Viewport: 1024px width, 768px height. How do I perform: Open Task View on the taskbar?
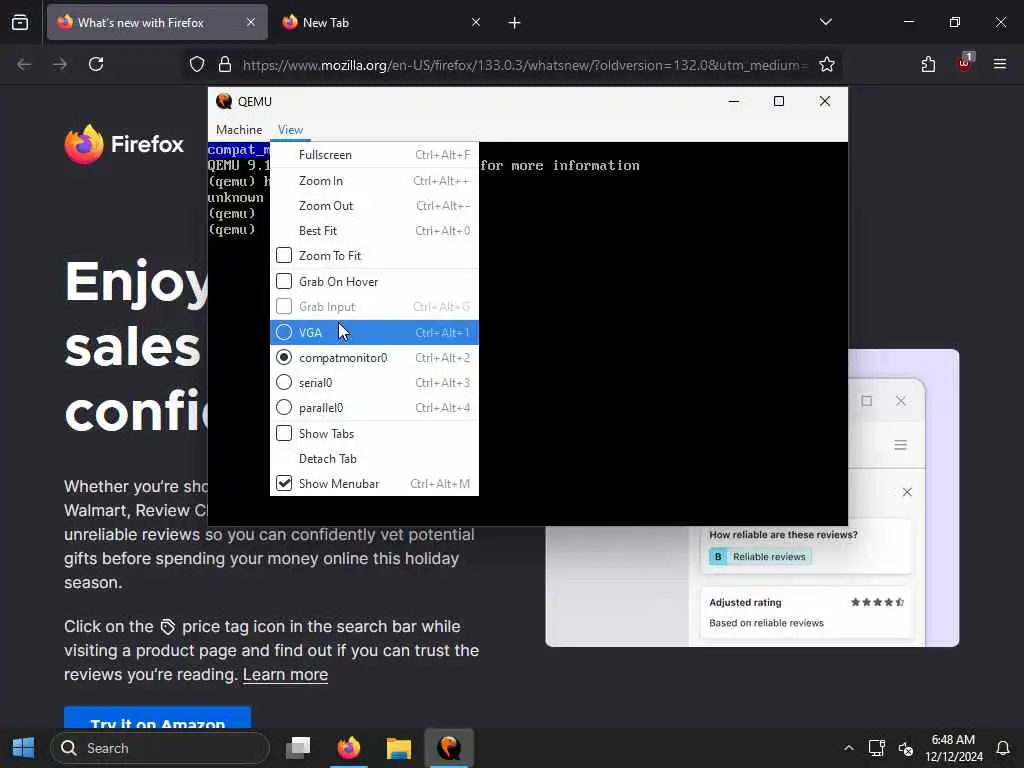(x=298, y=748)
